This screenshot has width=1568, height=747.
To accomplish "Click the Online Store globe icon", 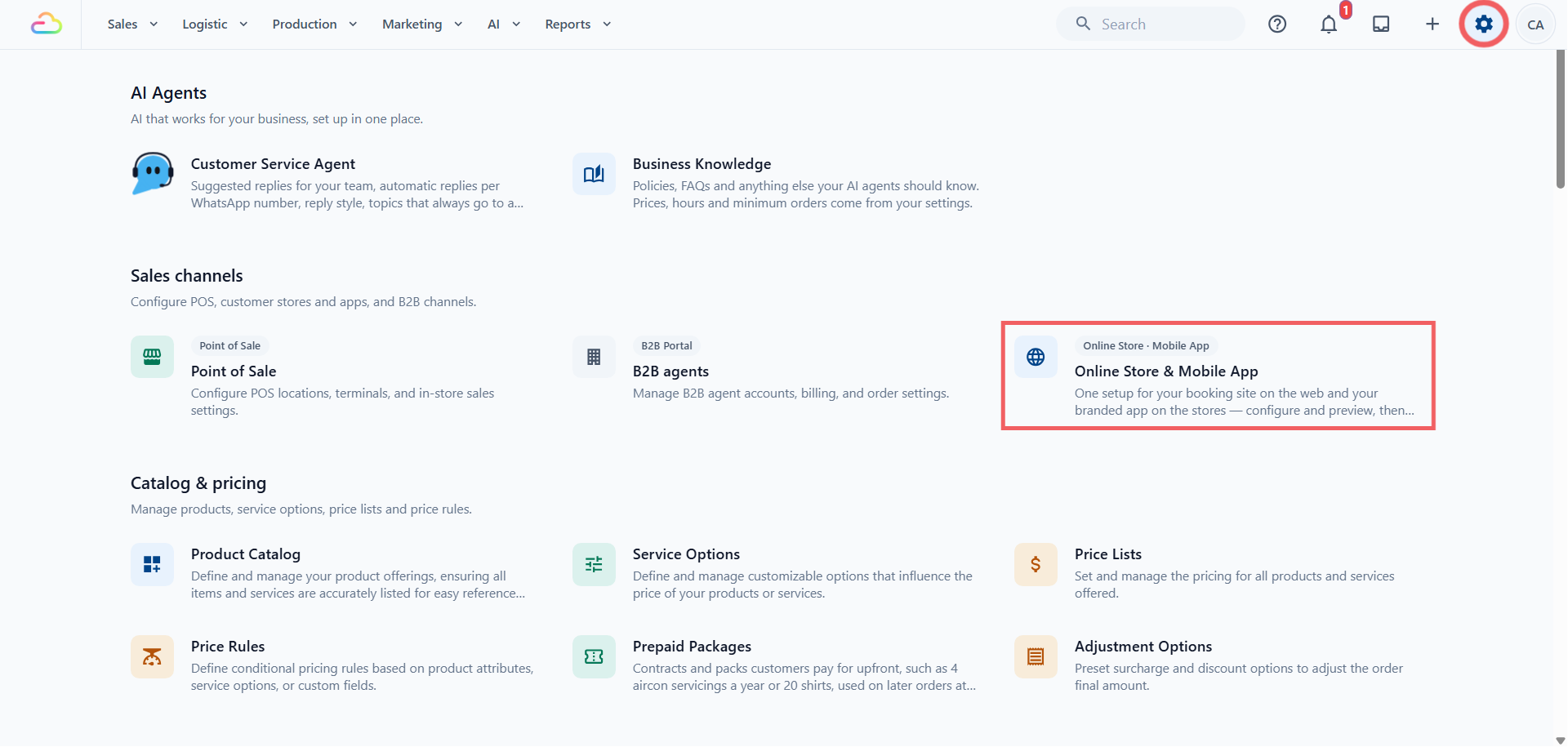I will [1036, 357].
